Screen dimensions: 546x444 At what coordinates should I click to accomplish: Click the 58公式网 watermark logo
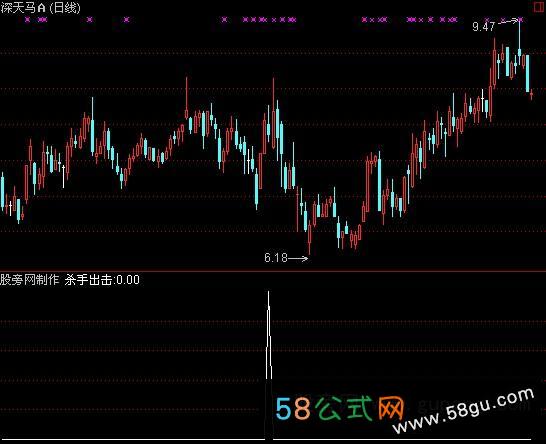(x=339, y=408)
